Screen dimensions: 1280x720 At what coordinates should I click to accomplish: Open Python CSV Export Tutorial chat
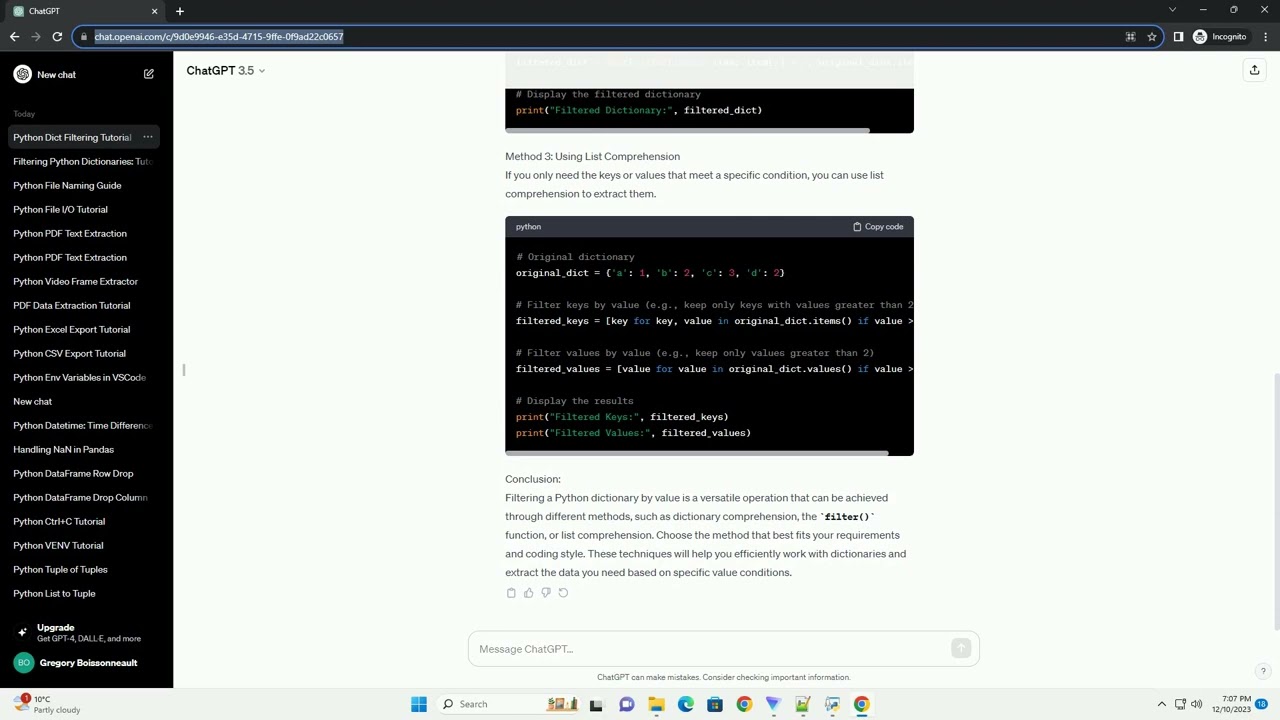click(x=84, y=353)
